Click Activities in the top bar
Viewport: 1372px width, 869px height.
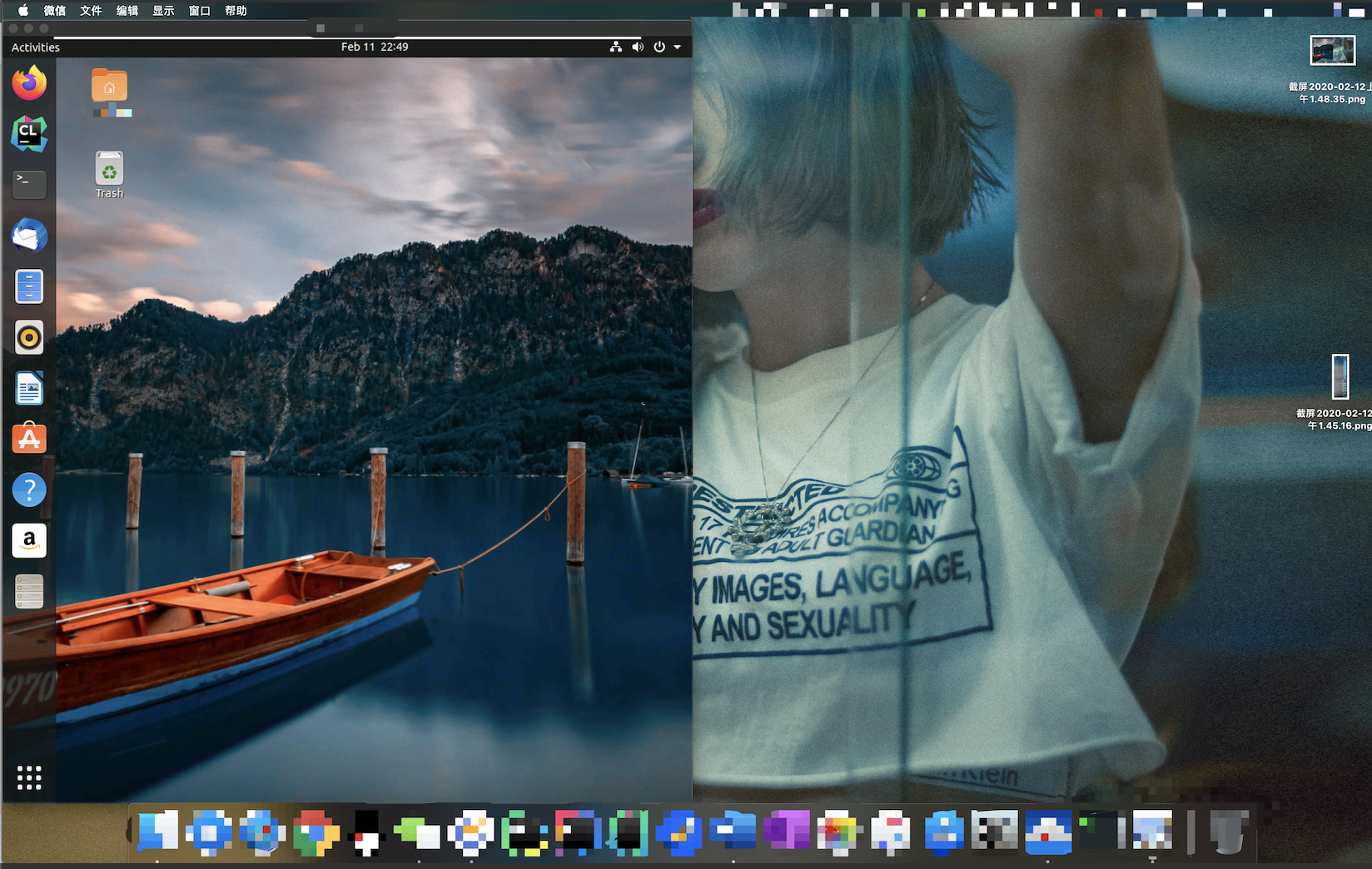[x=36, y=47]
